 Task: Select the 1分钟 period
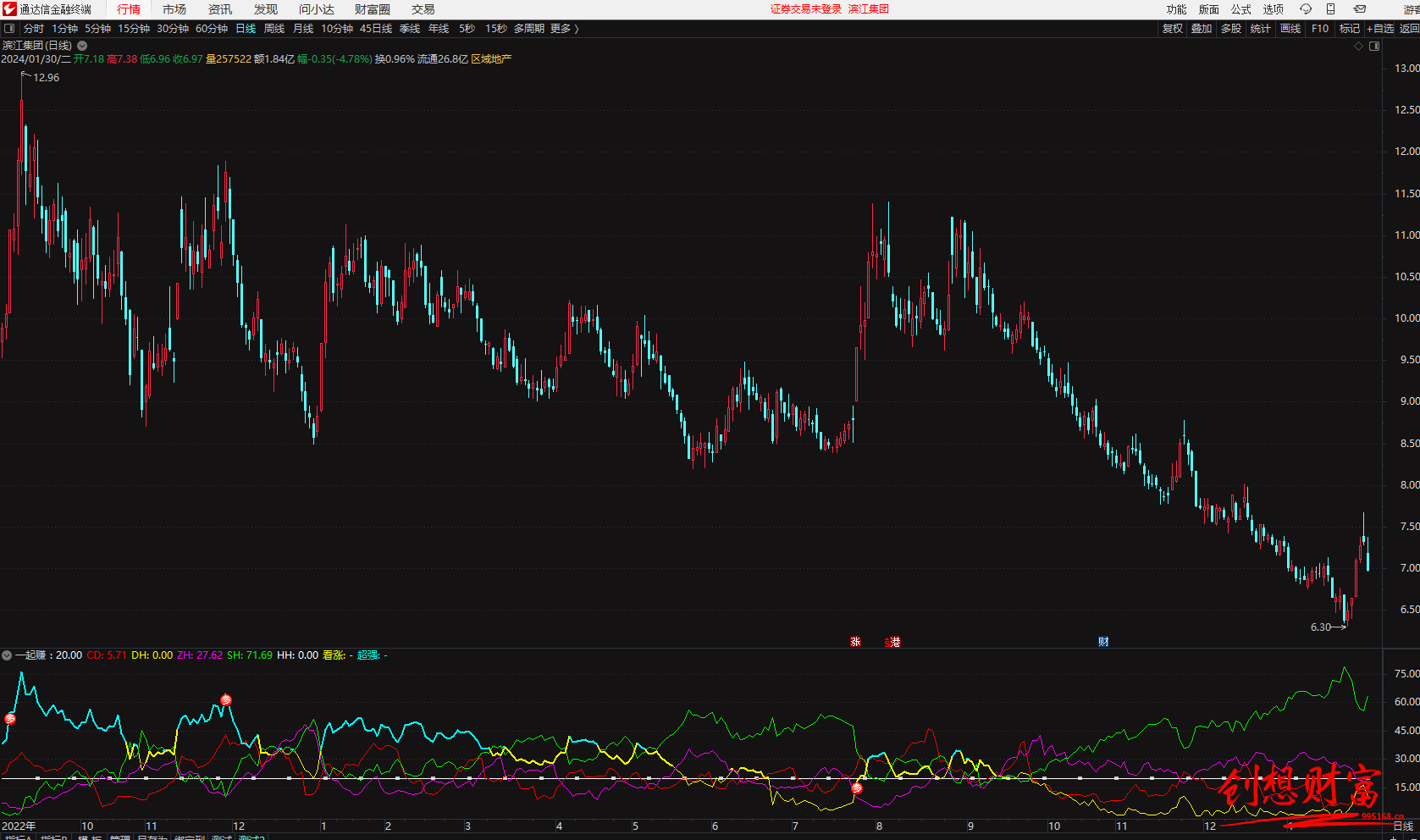tap(65, 29)
